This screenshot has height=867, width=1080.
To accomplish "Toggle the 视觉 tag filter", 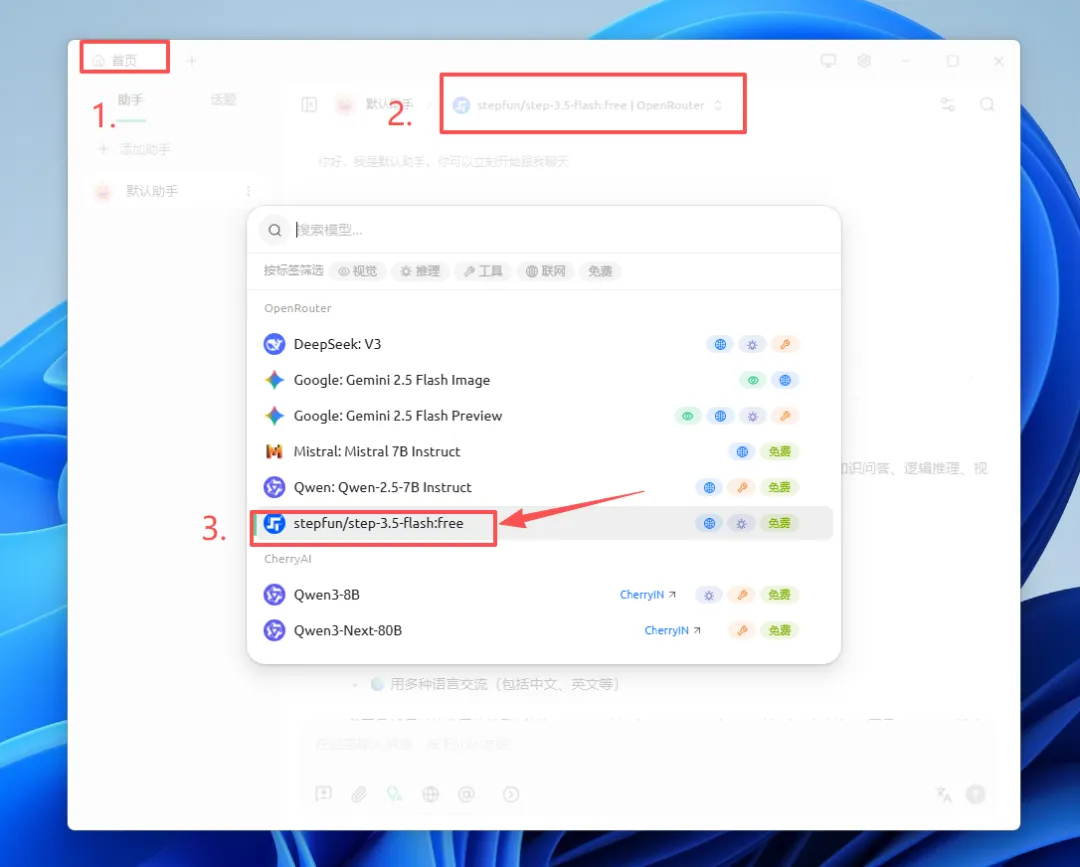I will pyautogui.click(x=357, y=271).
